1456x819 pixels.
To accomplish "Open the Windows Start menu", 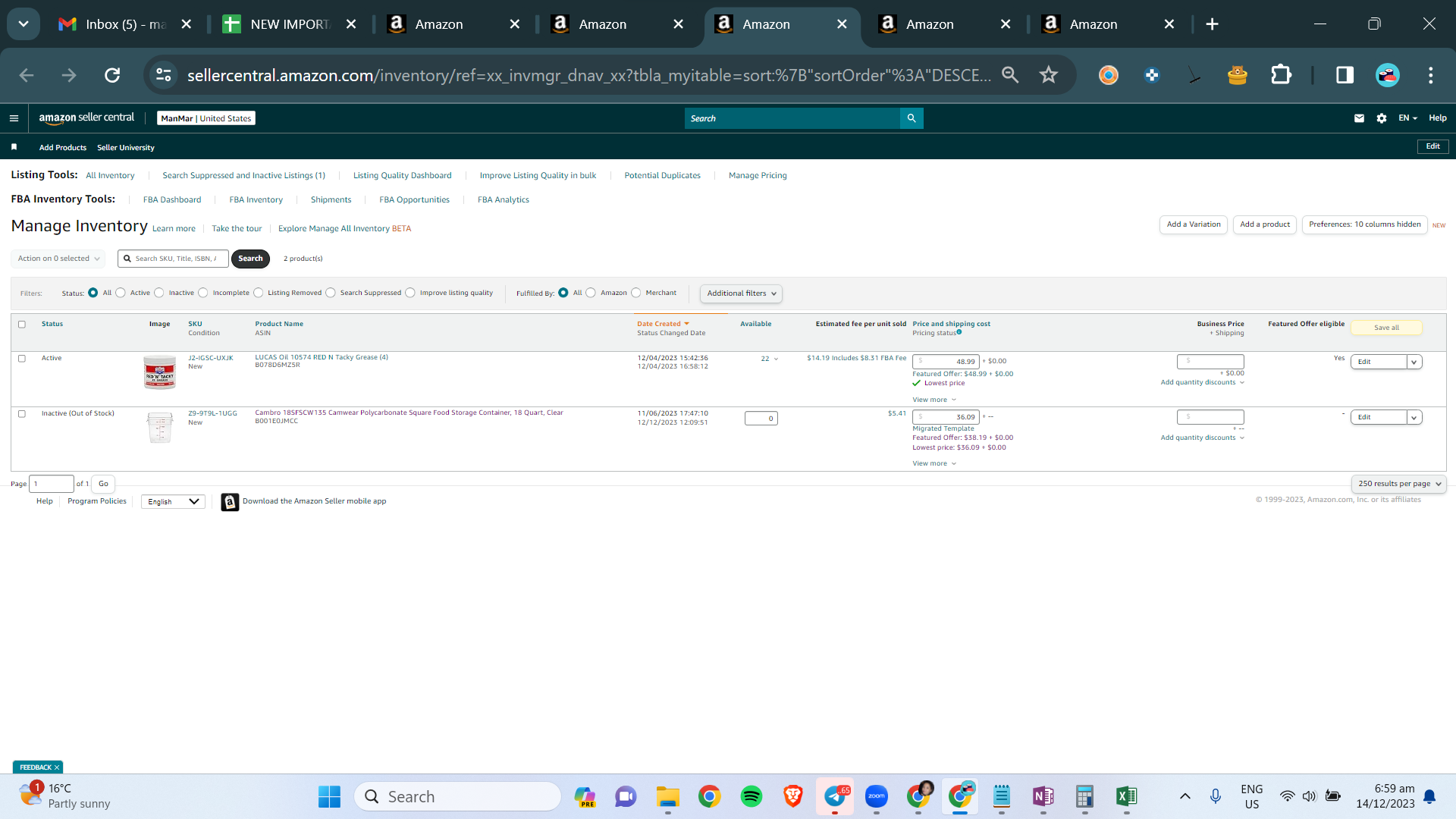I will coord(329,797).
